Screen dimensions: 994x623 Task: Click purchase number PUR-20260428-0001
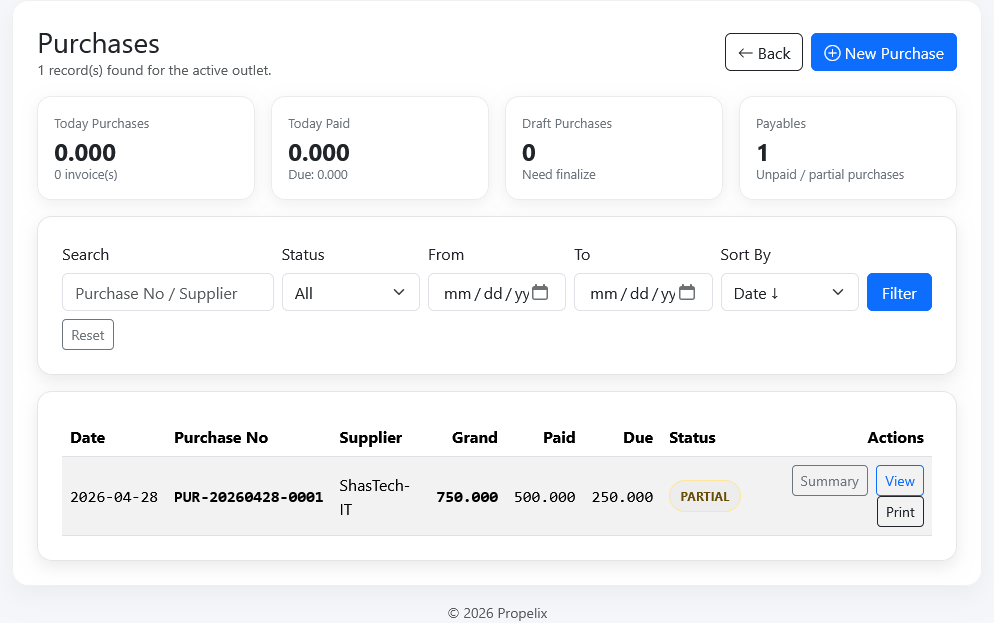(248, 497)
